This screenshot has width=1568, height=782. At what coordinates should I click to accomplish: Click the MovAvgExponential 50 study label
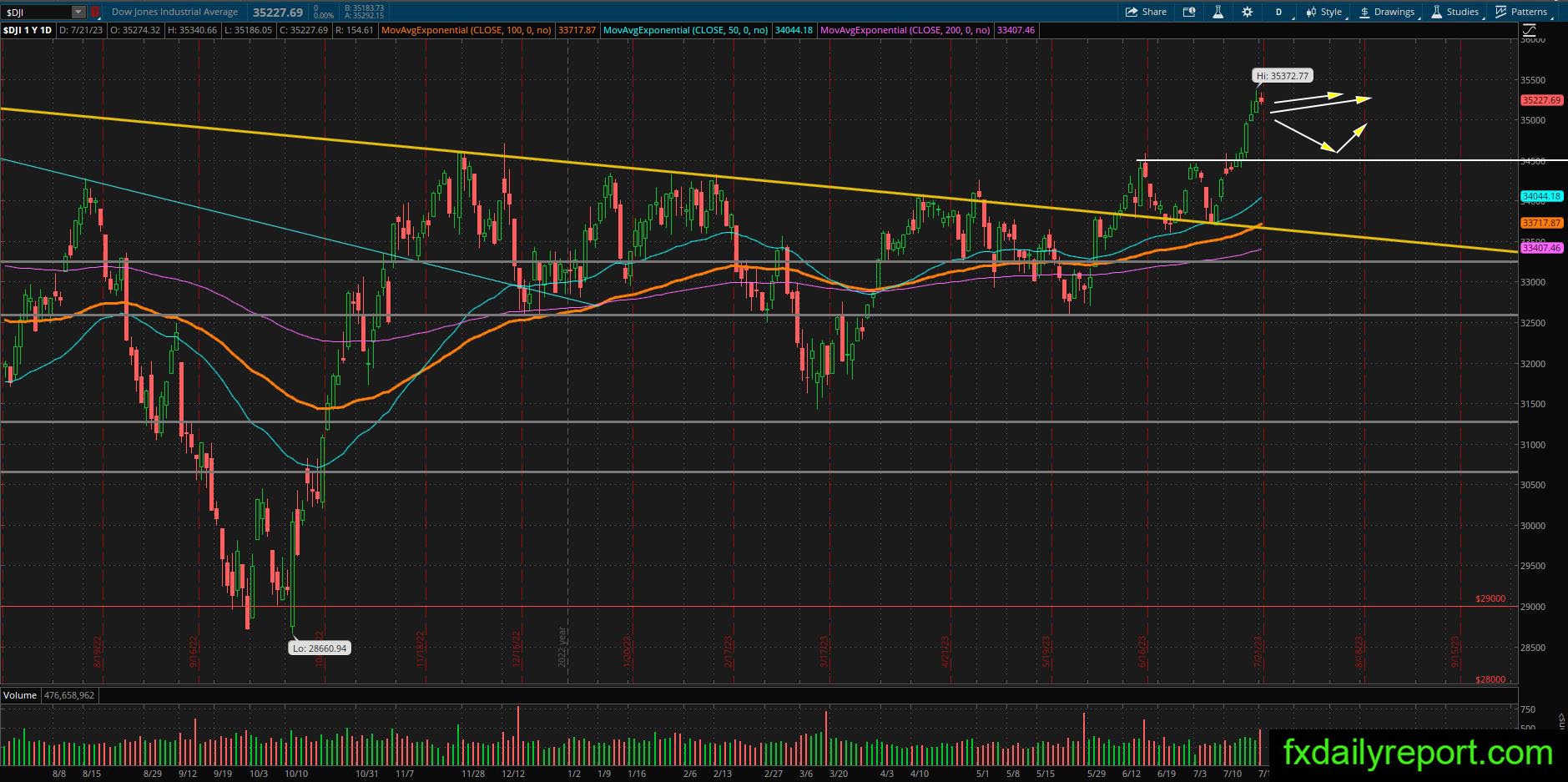click(x=685, y=30)
